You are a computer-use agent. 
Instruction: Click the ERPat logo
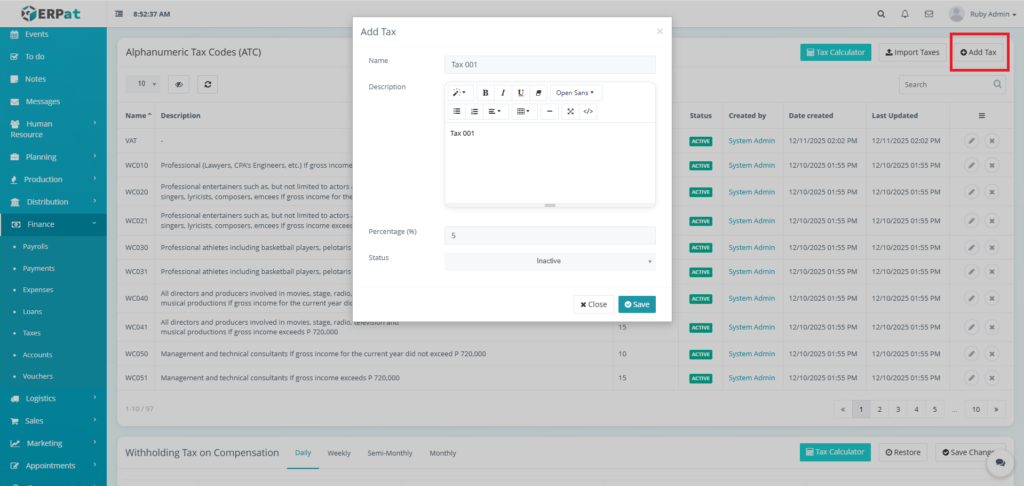pos(52,13)
